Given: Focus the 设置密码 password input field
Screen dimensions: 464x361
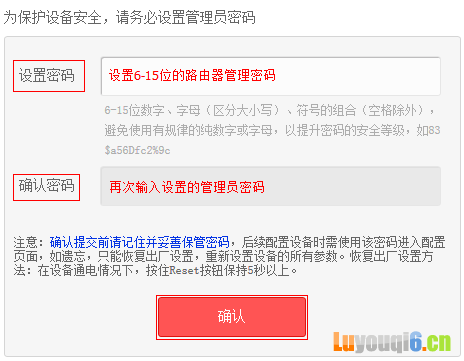Looking at the screenshot, I should [x=271, y=76].
